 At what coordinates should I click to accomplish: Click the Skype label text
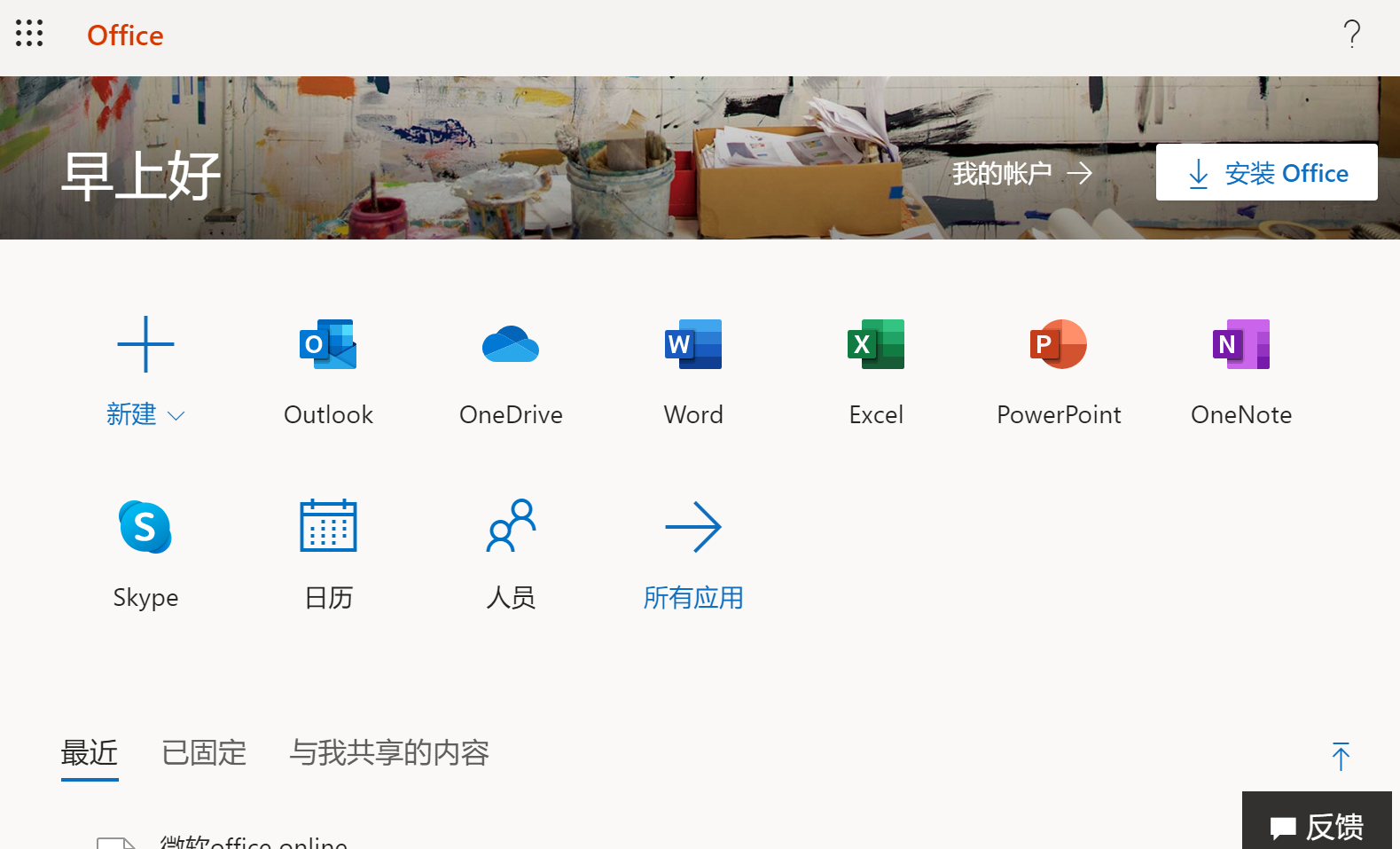coord(145,598)
